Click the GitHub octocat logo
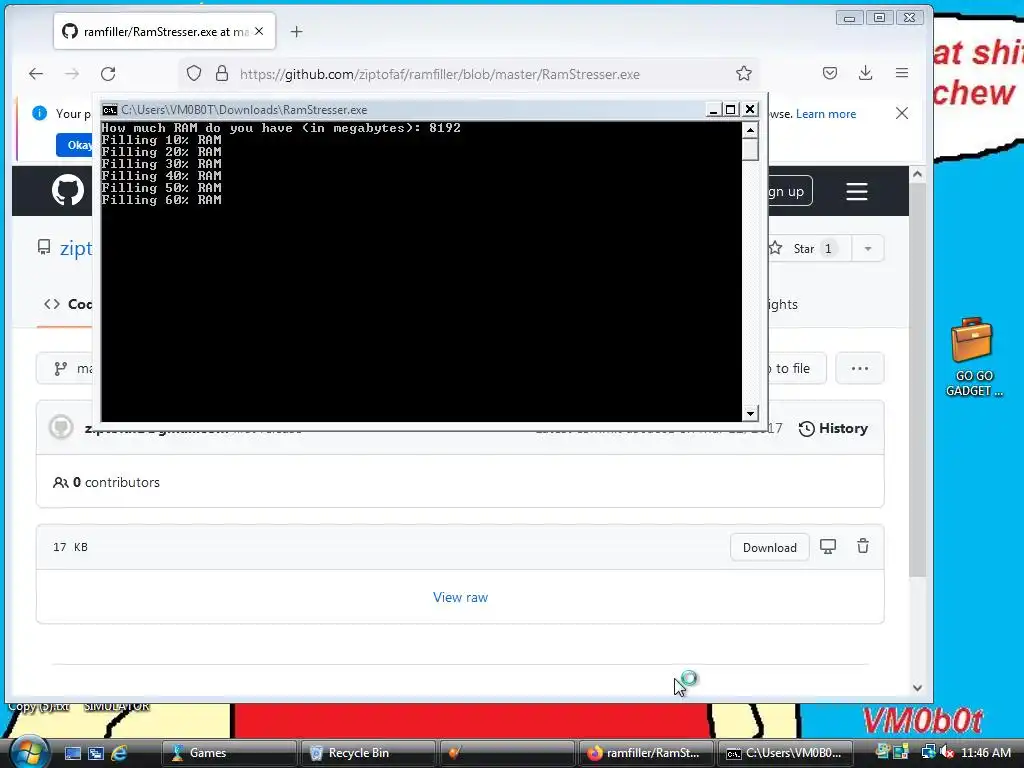1024x768 pixels. [68, 191]
